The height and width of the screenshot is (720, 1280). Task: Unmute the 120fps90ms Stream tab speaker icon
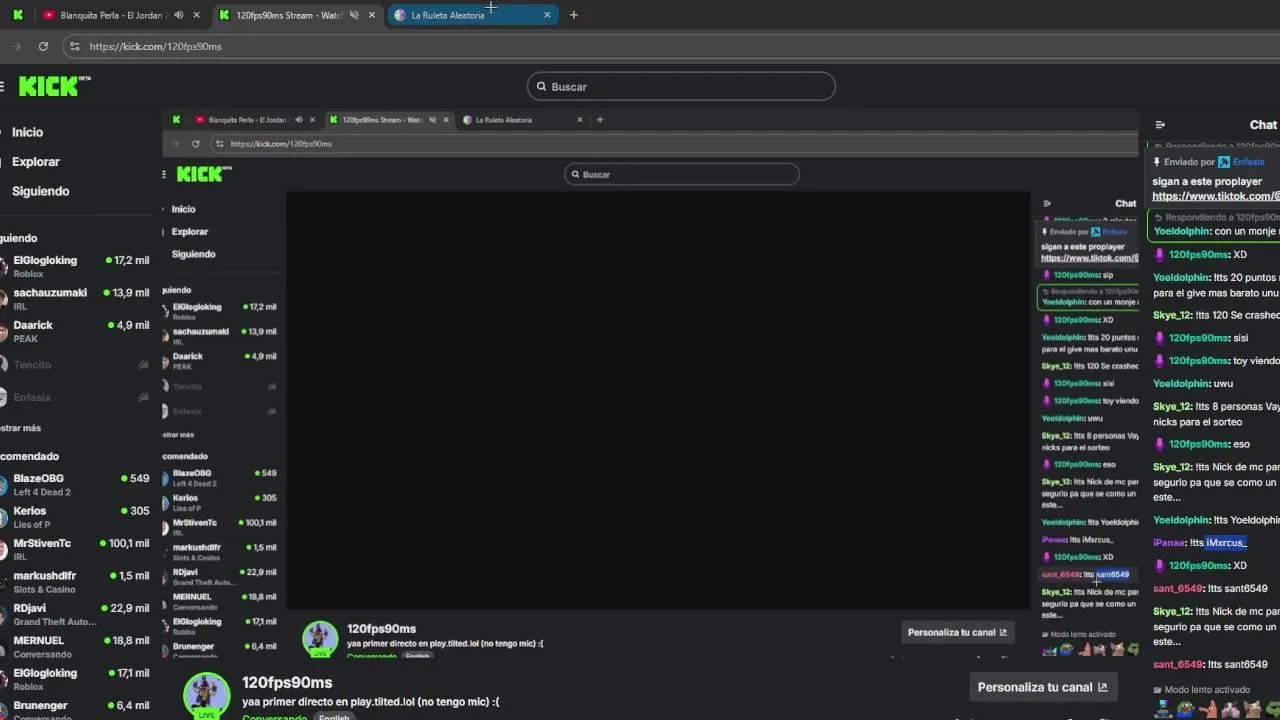(x=354, y=15)
